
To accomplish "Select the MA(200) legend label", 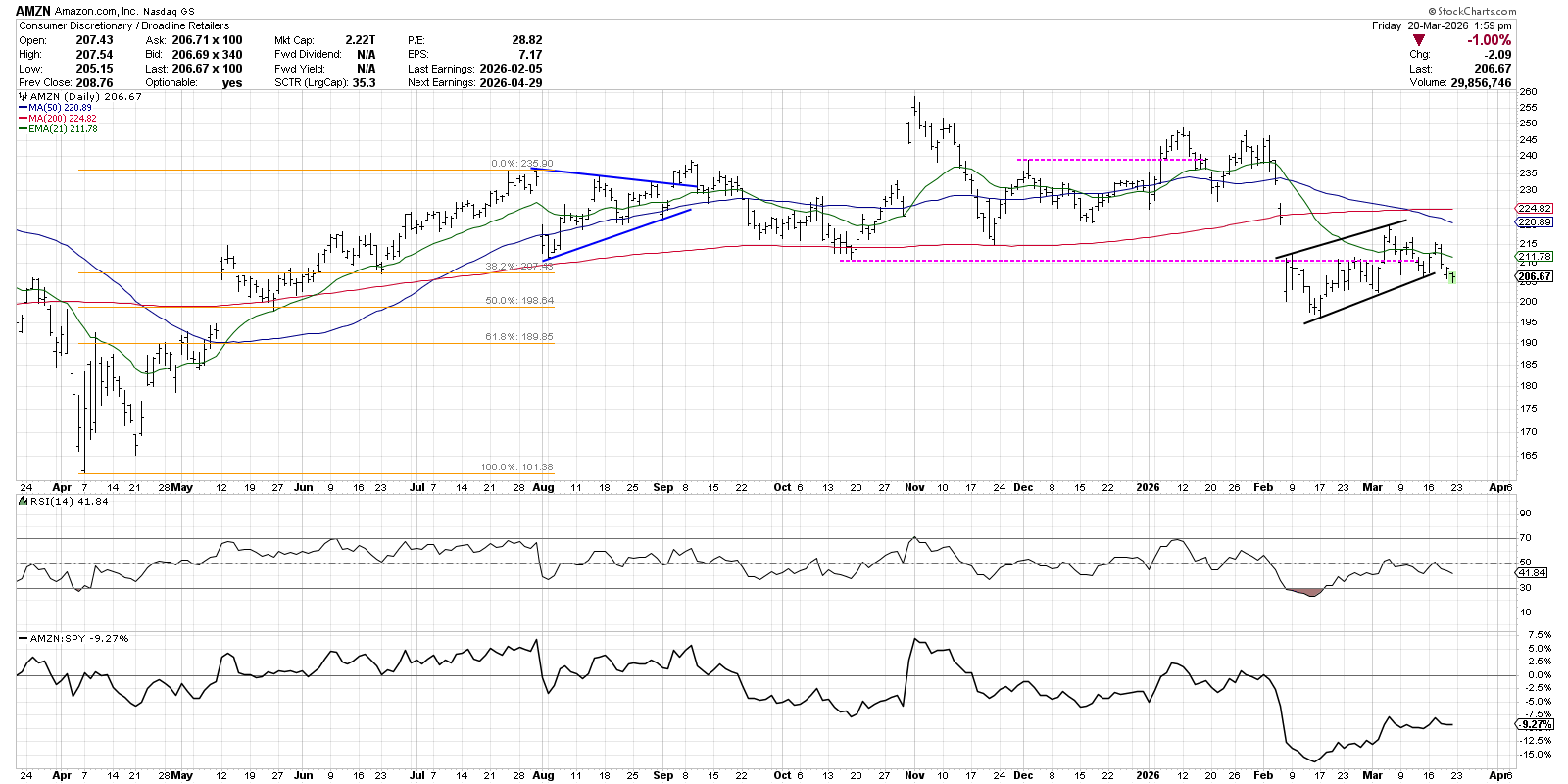I will [48, 119].
